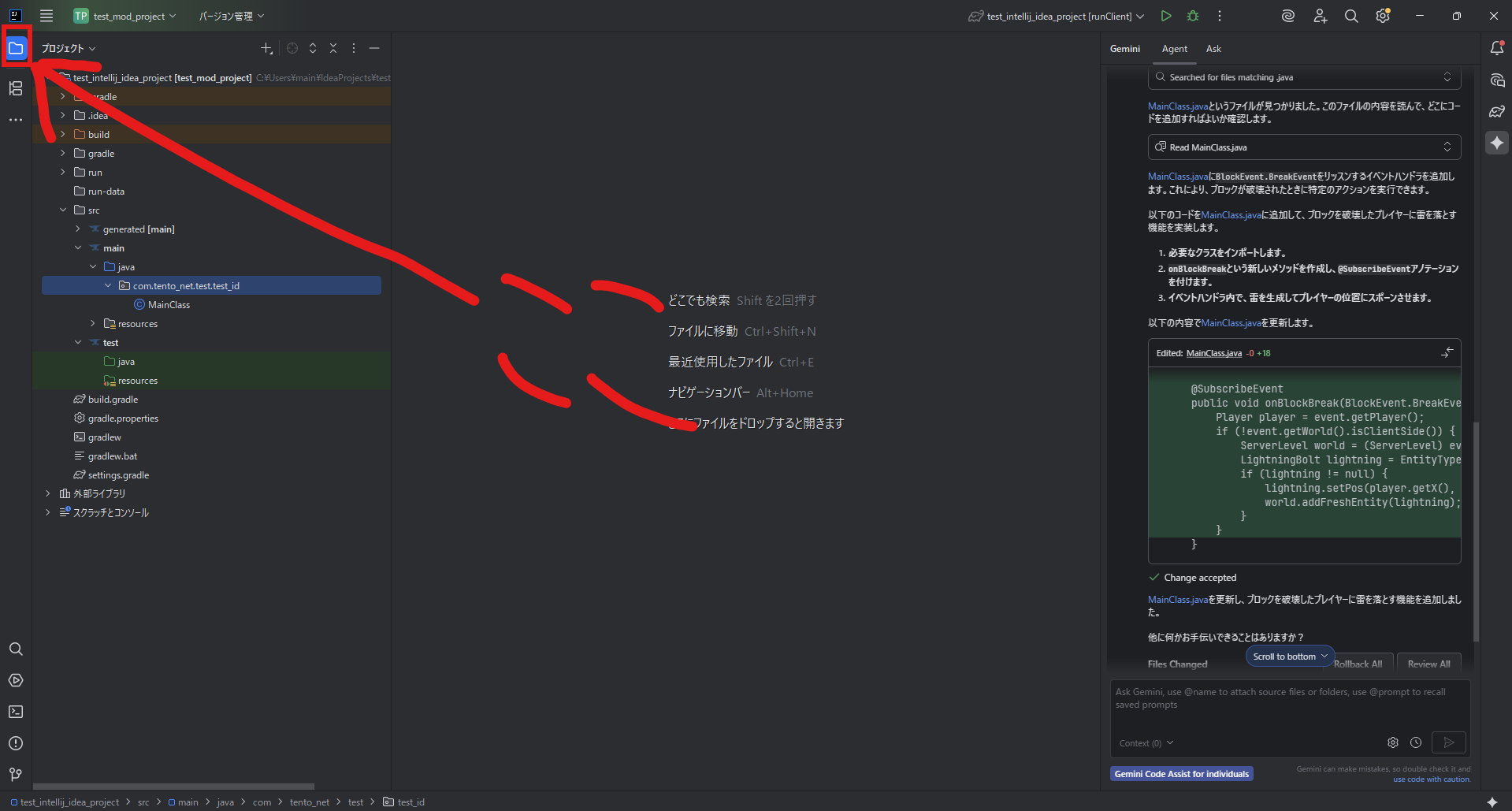Click the Scroll to bottom button

1289,657
